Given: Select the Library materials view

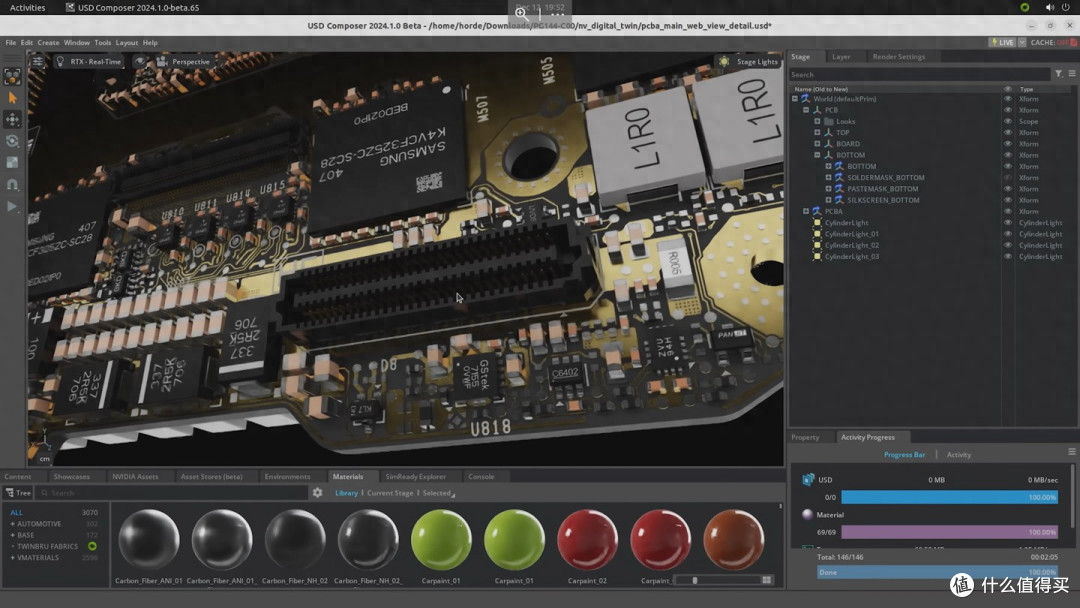Looking at the screenshot, I should click(x=346, y=493).
